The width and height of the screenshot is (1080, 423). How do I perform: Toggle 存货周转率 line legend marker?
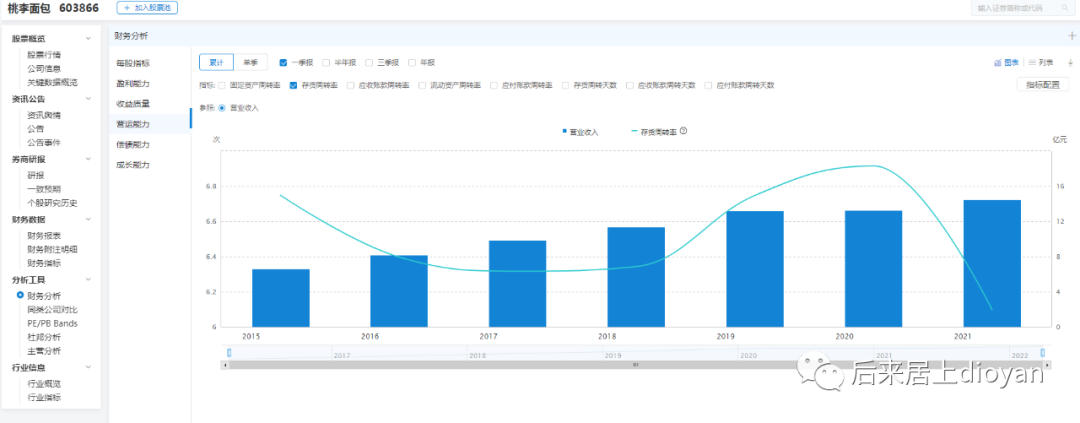[634, 131]
